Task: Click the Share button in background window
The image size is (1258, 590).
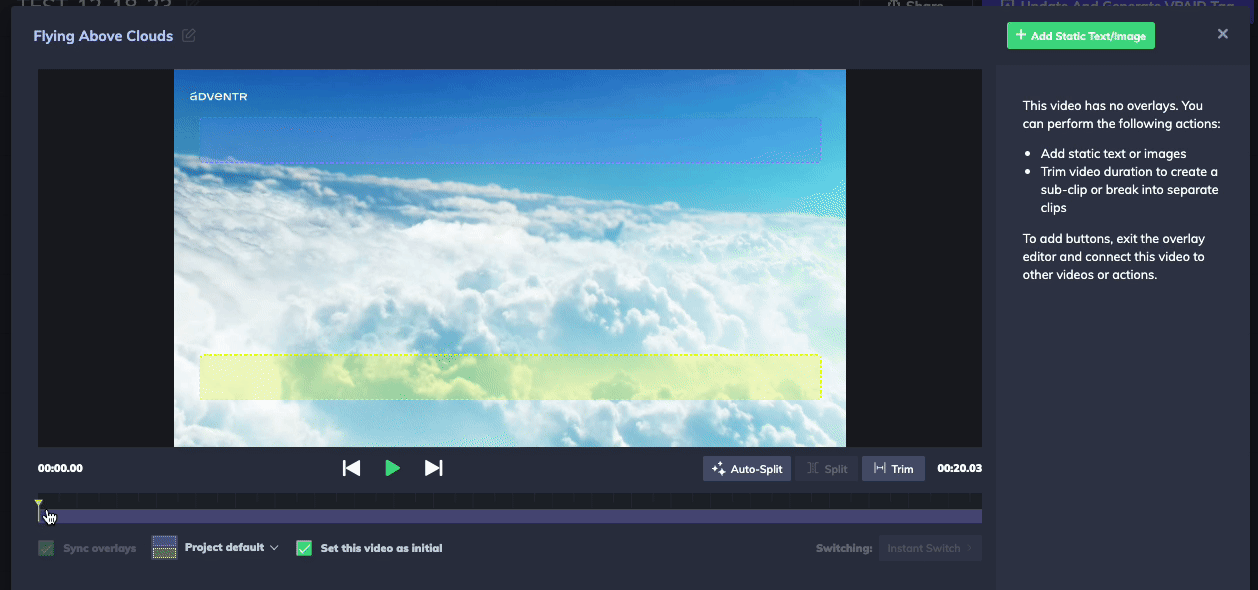Action: coord(915,4)
